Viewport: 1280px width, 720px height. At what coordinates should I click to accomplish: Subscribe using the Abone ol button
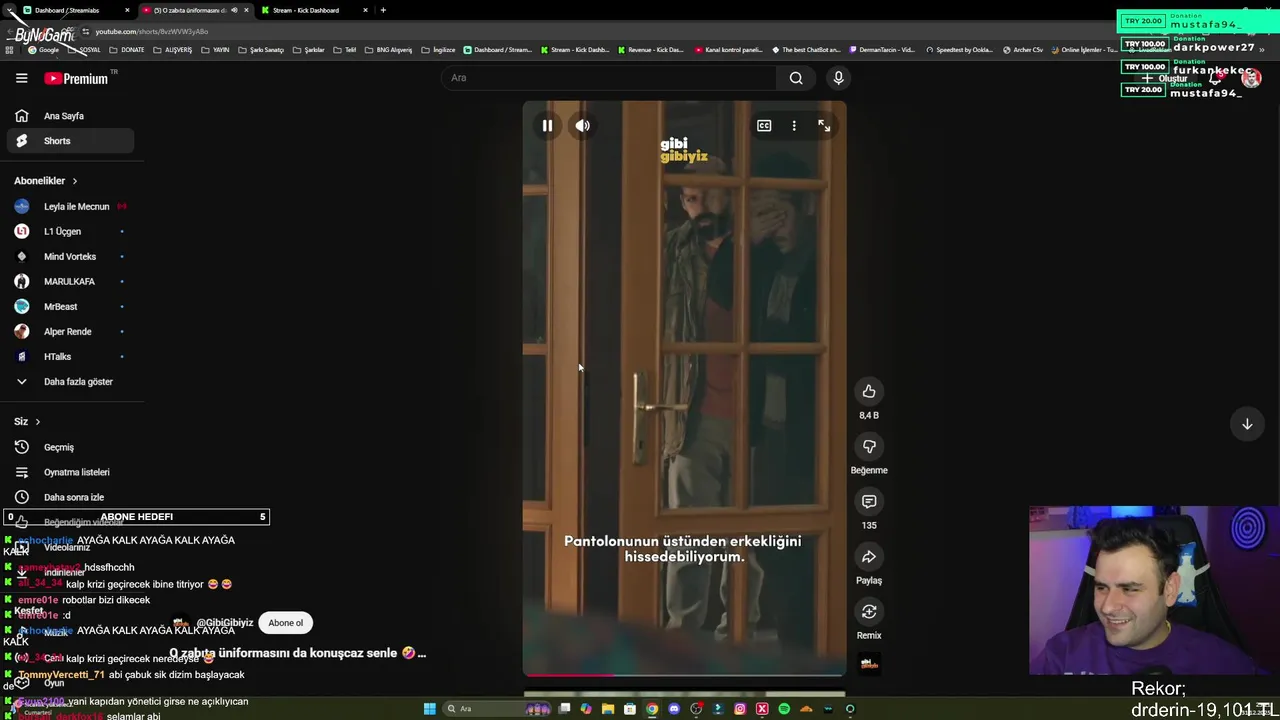(285, 623)
